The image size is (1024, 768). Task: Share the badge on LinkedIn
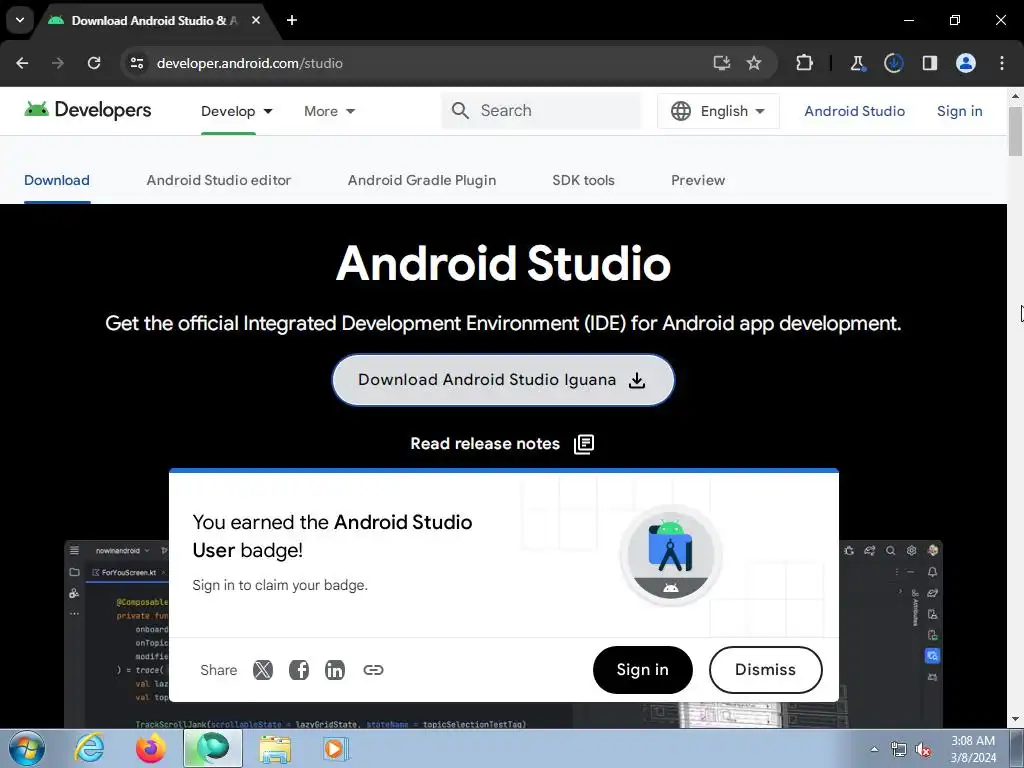[334, 670]
